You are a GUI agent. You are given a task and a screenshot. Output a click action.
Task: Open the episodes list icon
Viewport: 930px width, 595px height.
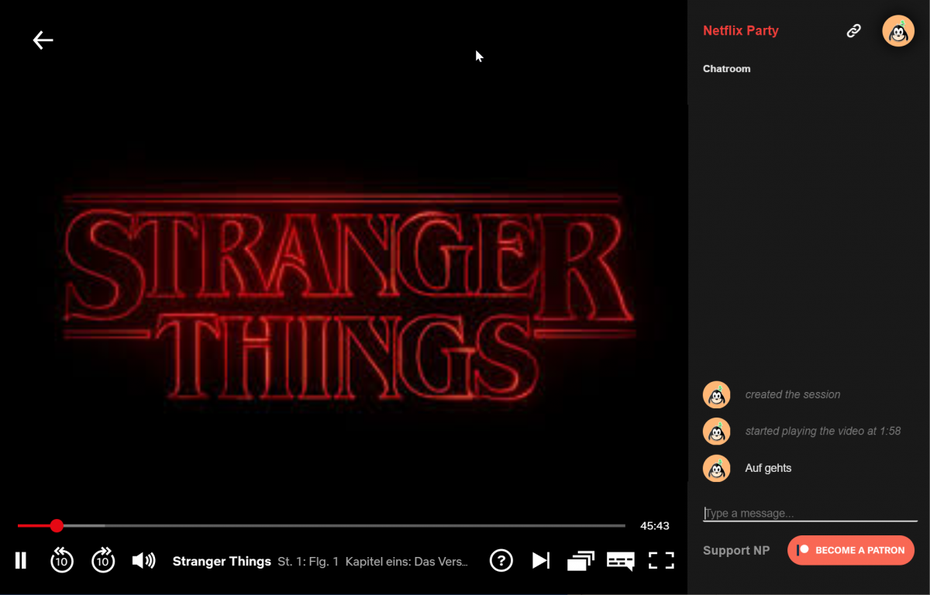click(x=581, y=561)
